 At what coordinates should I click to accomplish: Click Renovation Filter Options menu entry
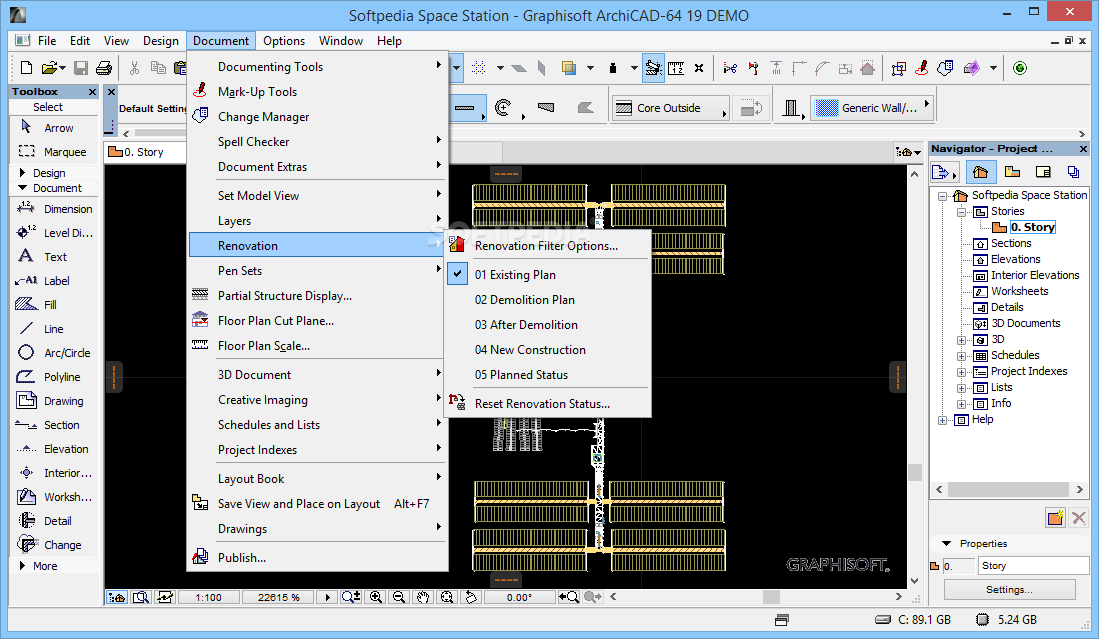547,246
